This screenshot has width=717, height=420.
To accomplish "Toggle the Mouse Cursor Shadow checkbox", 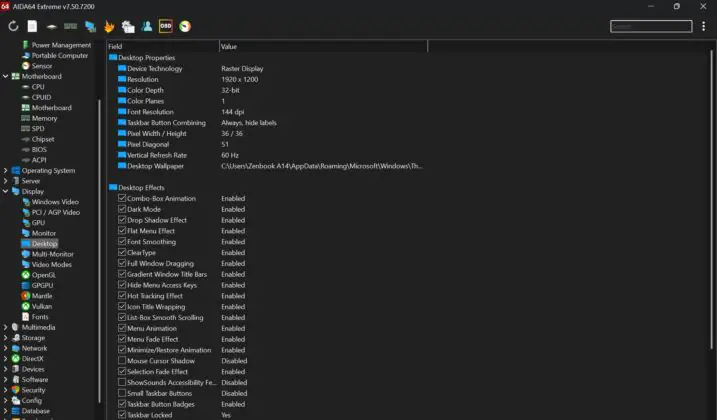I will coord(122,361).
